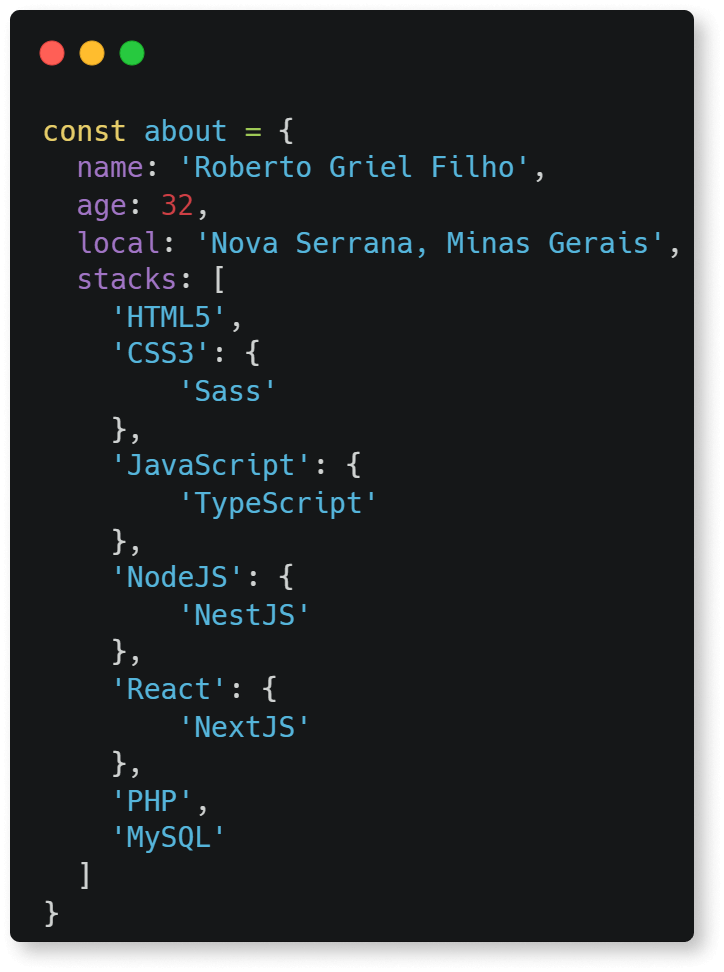The width and height of the screenshot is (724, 972).
Task: Click the 'const' keyword
Action: click(x=84, y=131)
